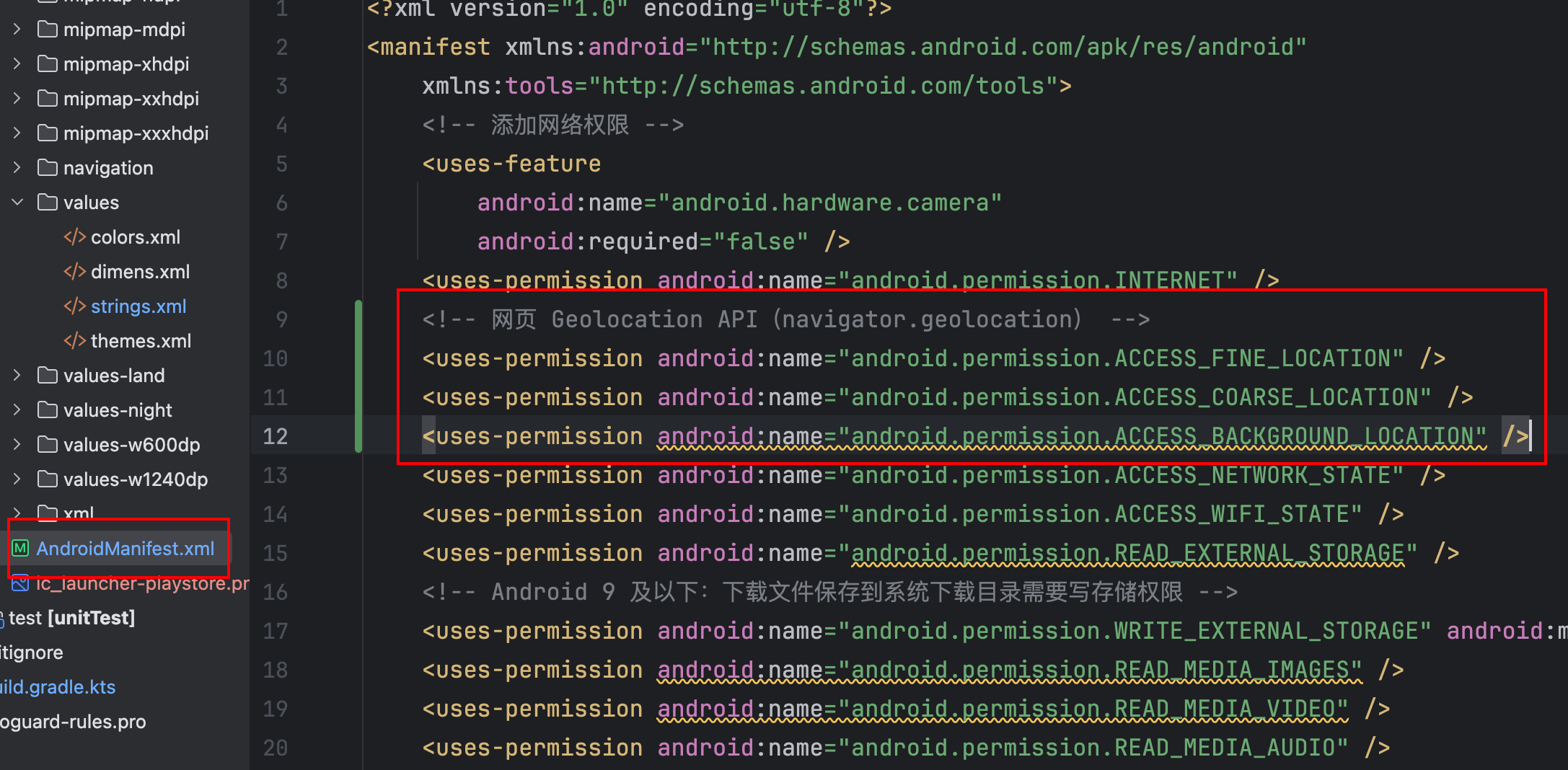1568x770 pixels.
Task: Open the proguard-rules.pro file
Action: 73,722
